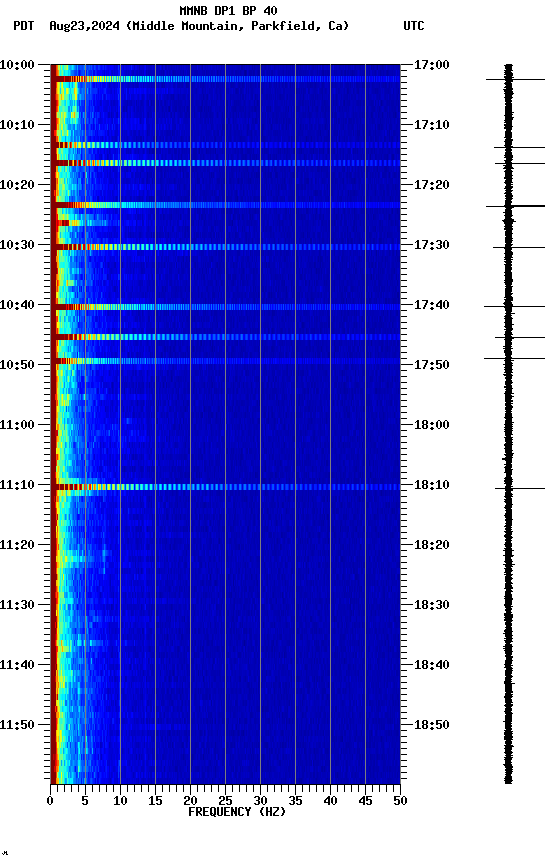Click the FREQUENCY (HZ) axis label
This screenshot has height=864, width=552.
tap(237, 813)
